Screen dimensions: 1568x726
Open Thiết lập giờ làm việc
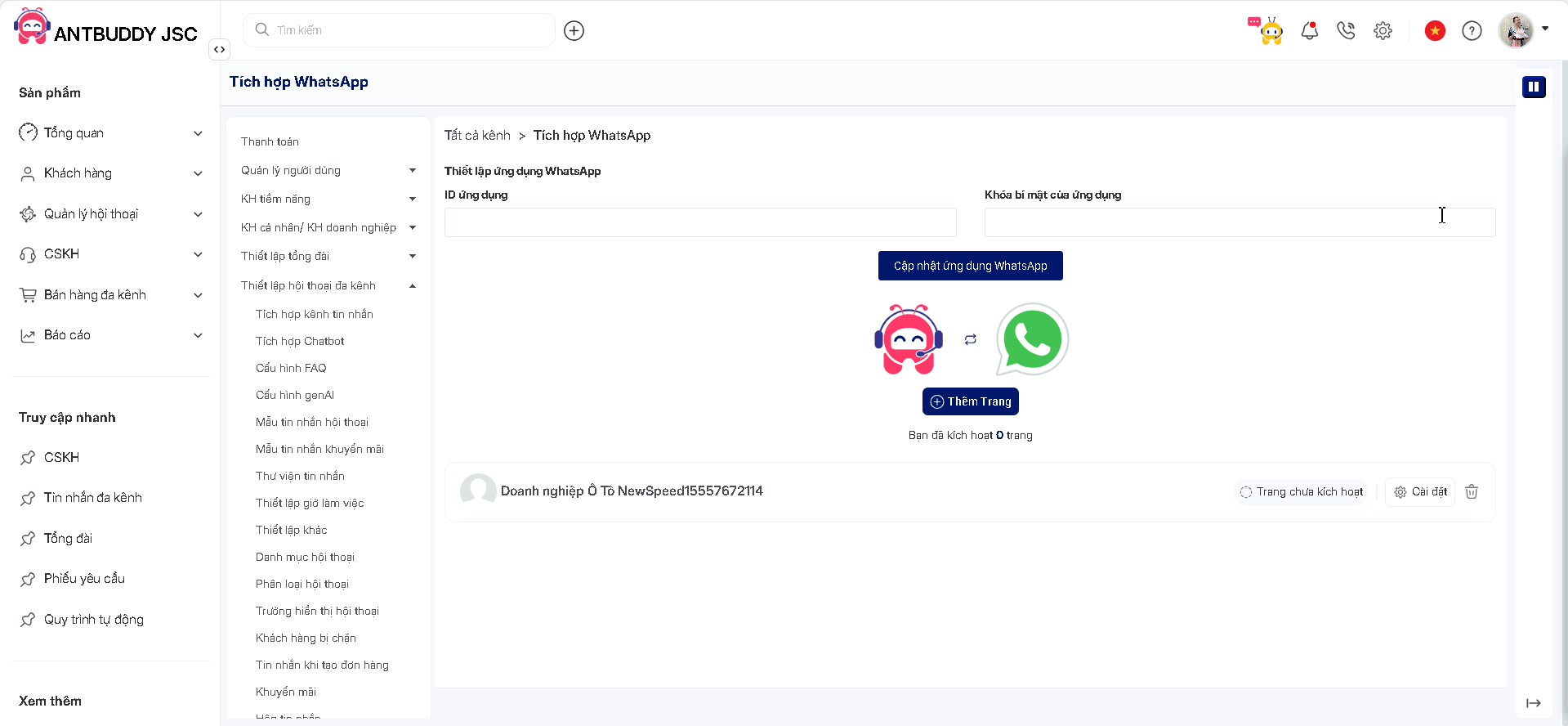point(310,503)
